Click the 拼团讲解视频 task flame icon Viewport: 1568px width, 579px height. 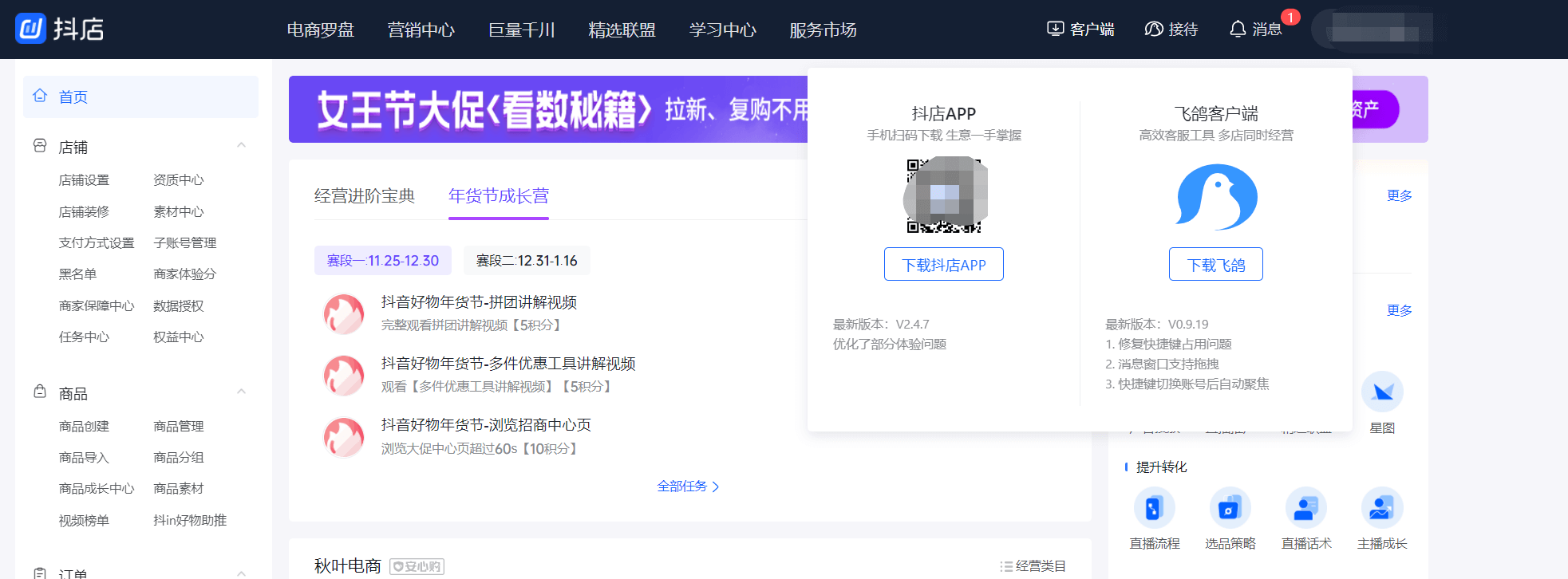click(344, 313)
